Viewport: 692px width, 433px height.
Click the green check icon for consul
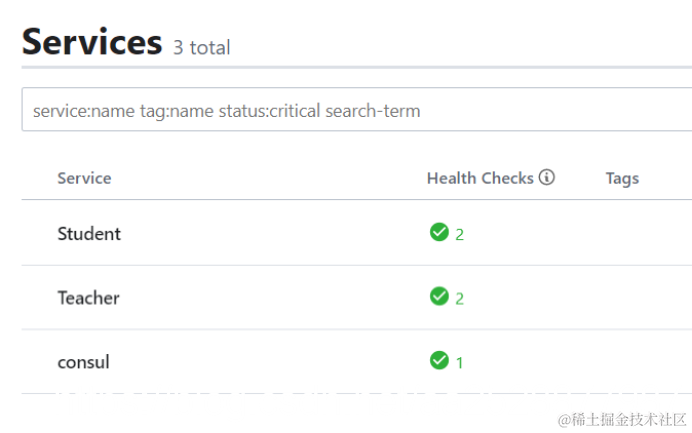pos(438,360)
